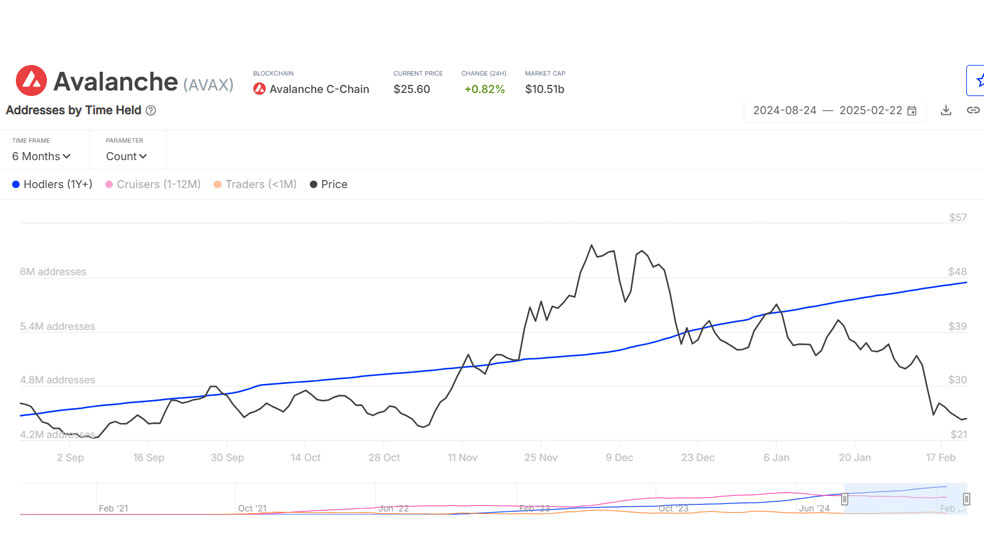
Task: Click Jun '22 in the navigator timeline
Action: tap(393, 508)
